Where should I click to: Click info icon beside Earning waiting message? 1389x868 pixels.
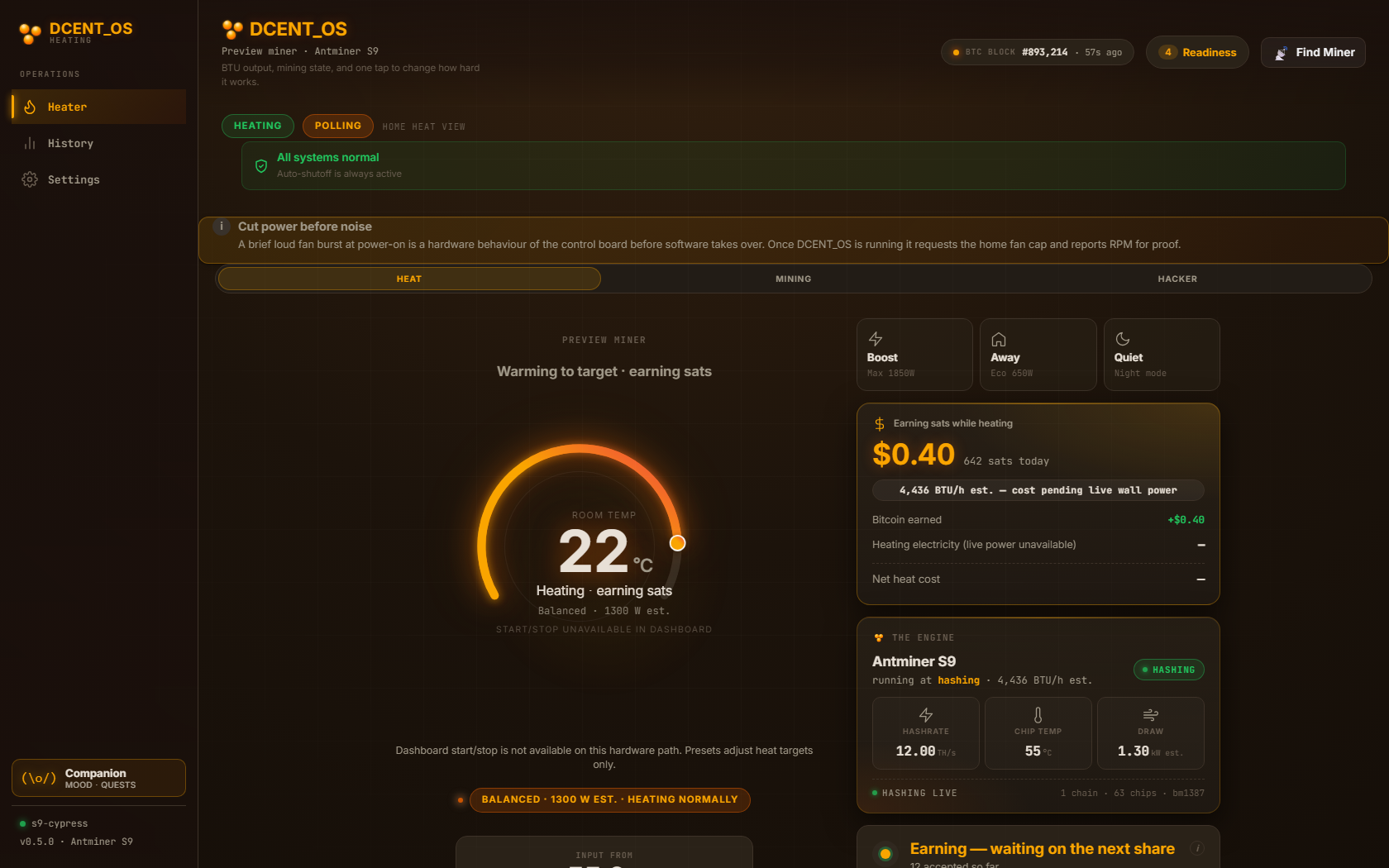pos(1197,848)
